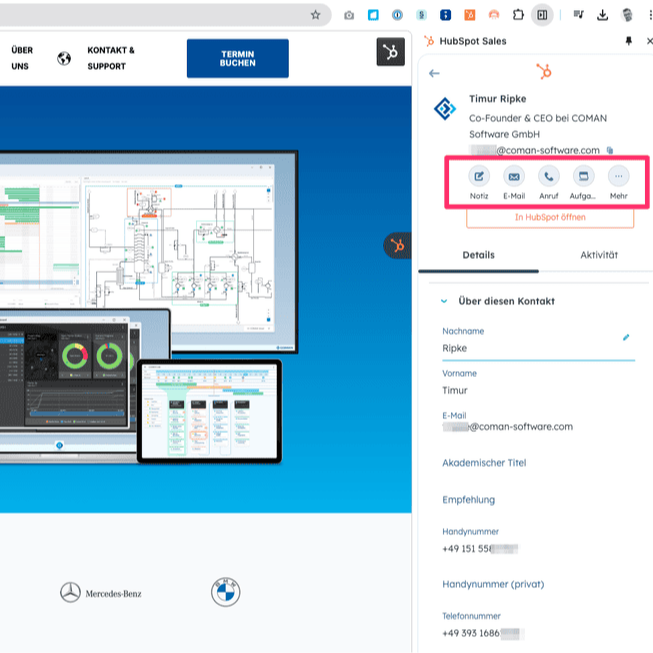The height and width of the screenshot is (653, 653).
Task: Open the Mehr actions menu
Action: pos(618,183)
